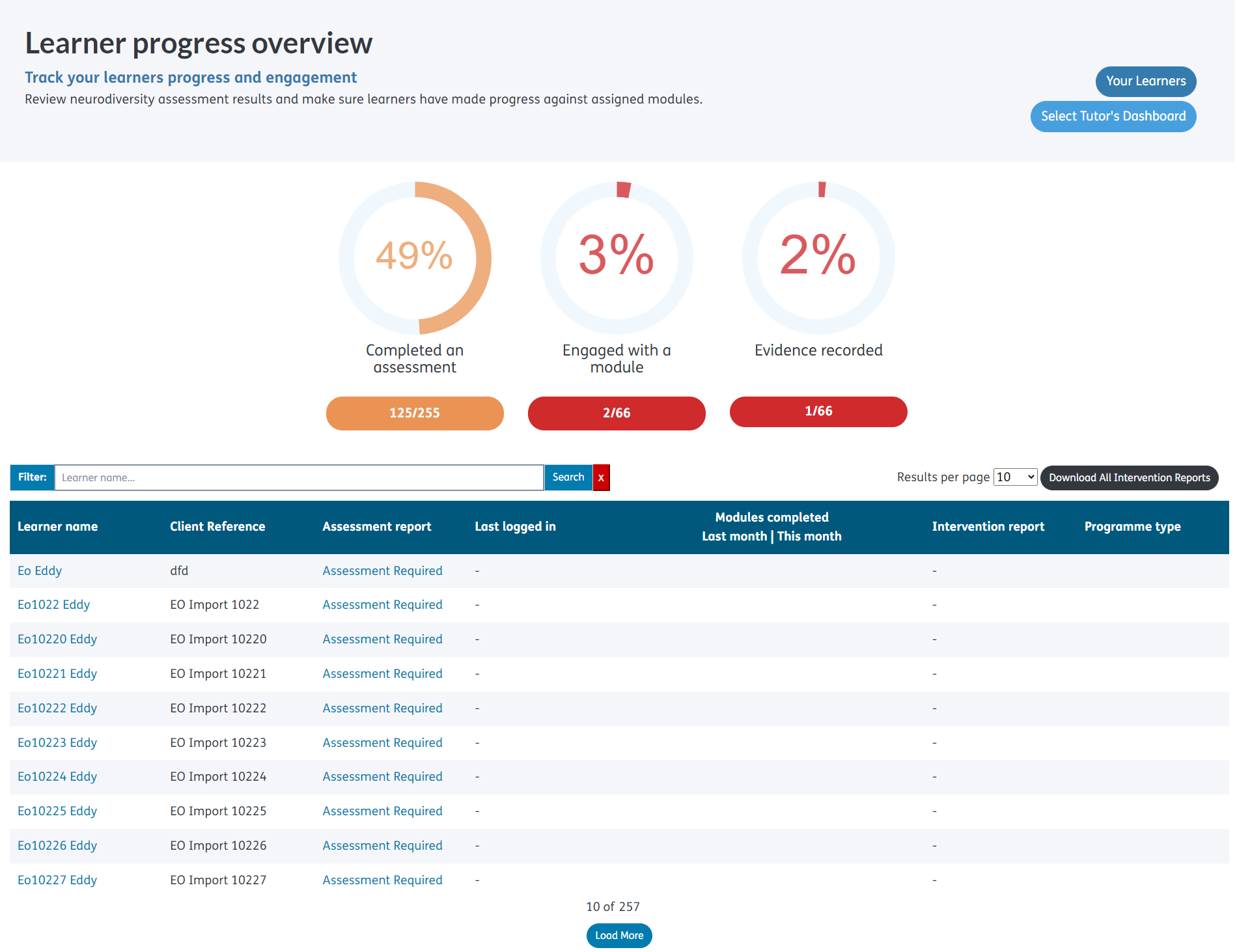Viewport: 1237px width, 952px height.
Task: Open learner Eo10225 Eddy
Action: coord(57,811)
